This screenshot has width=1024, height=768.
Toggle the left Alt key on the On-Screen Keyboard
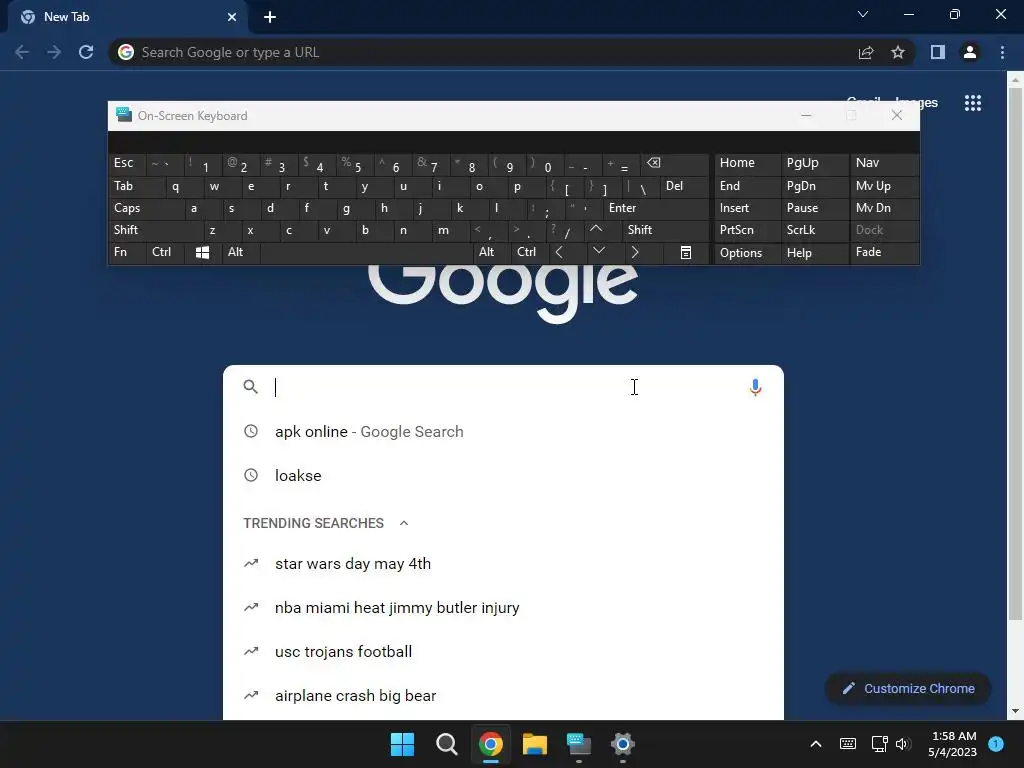tap(241, 252)
